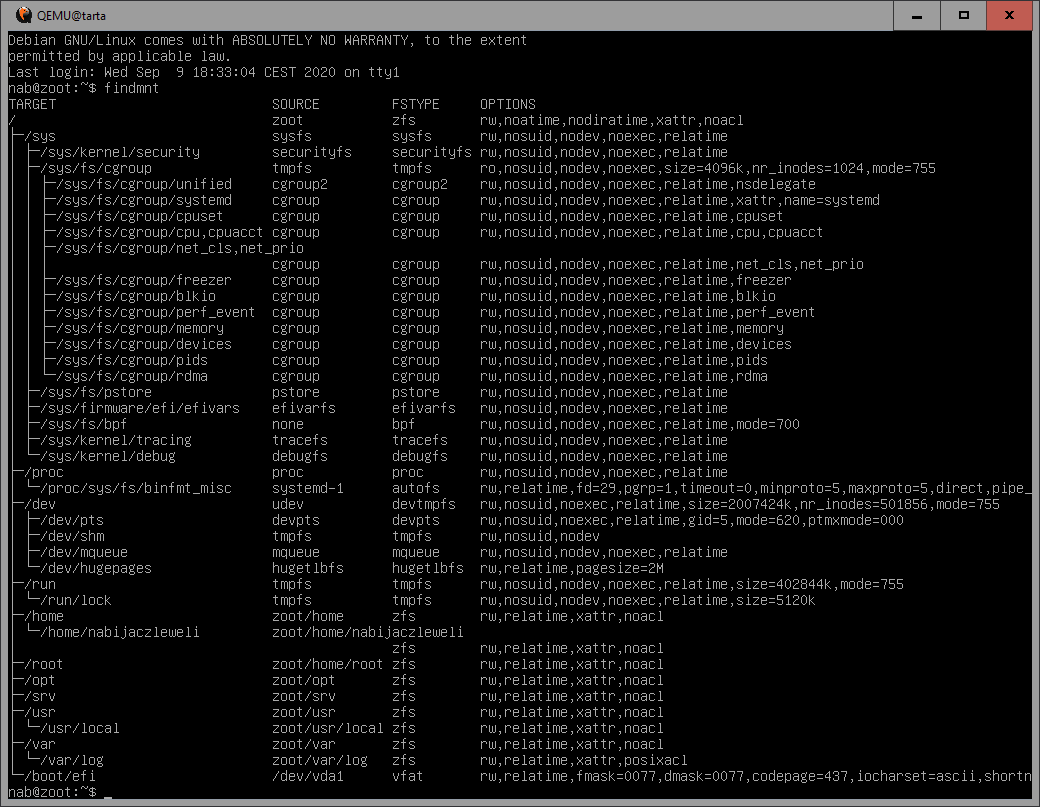Select the /sys/kernel/security mount entry

(120, 152)
